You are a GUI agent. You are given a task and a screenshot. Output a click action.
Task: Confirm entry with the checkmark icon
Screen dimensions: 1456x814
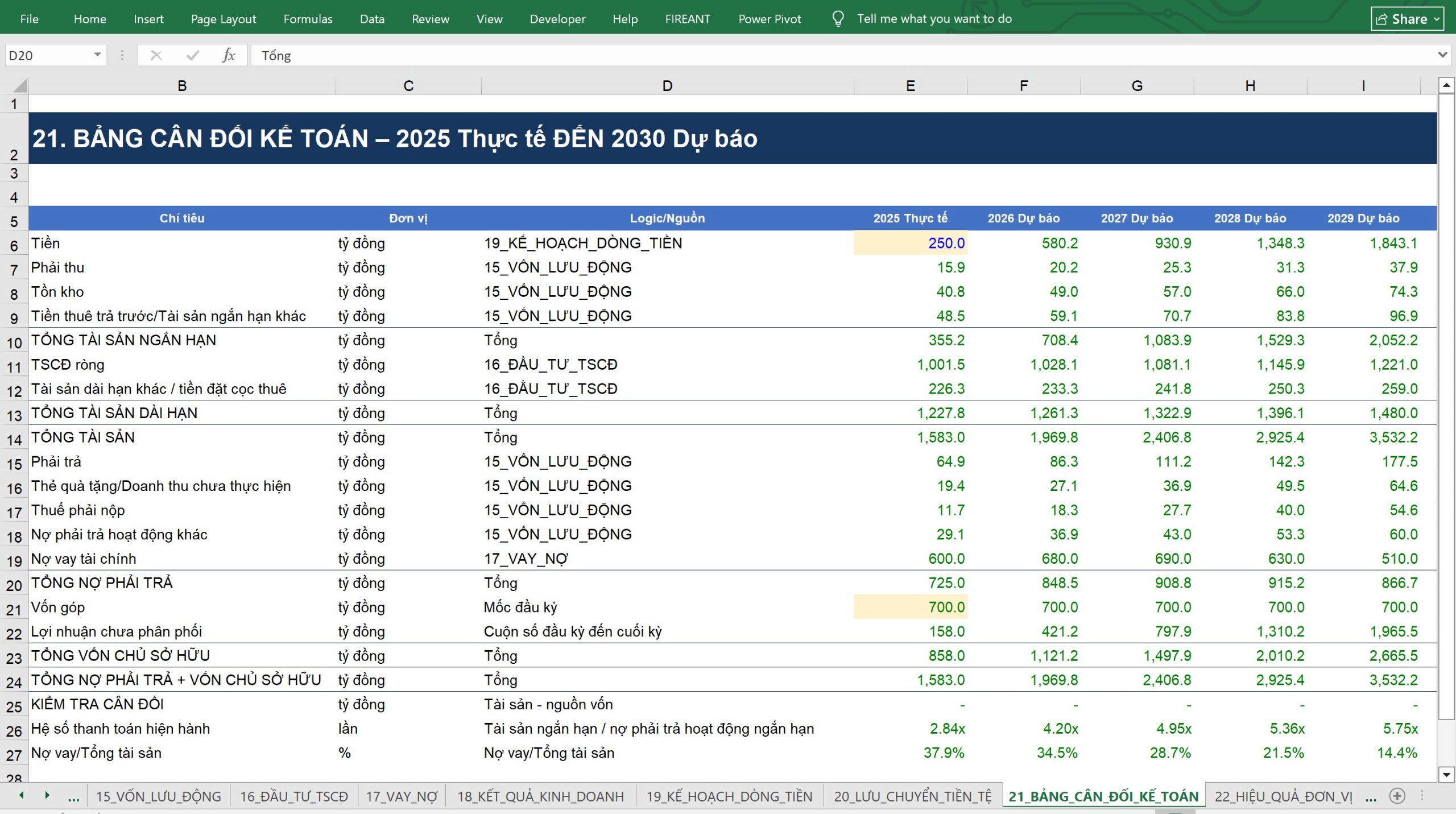coord(193,55)
